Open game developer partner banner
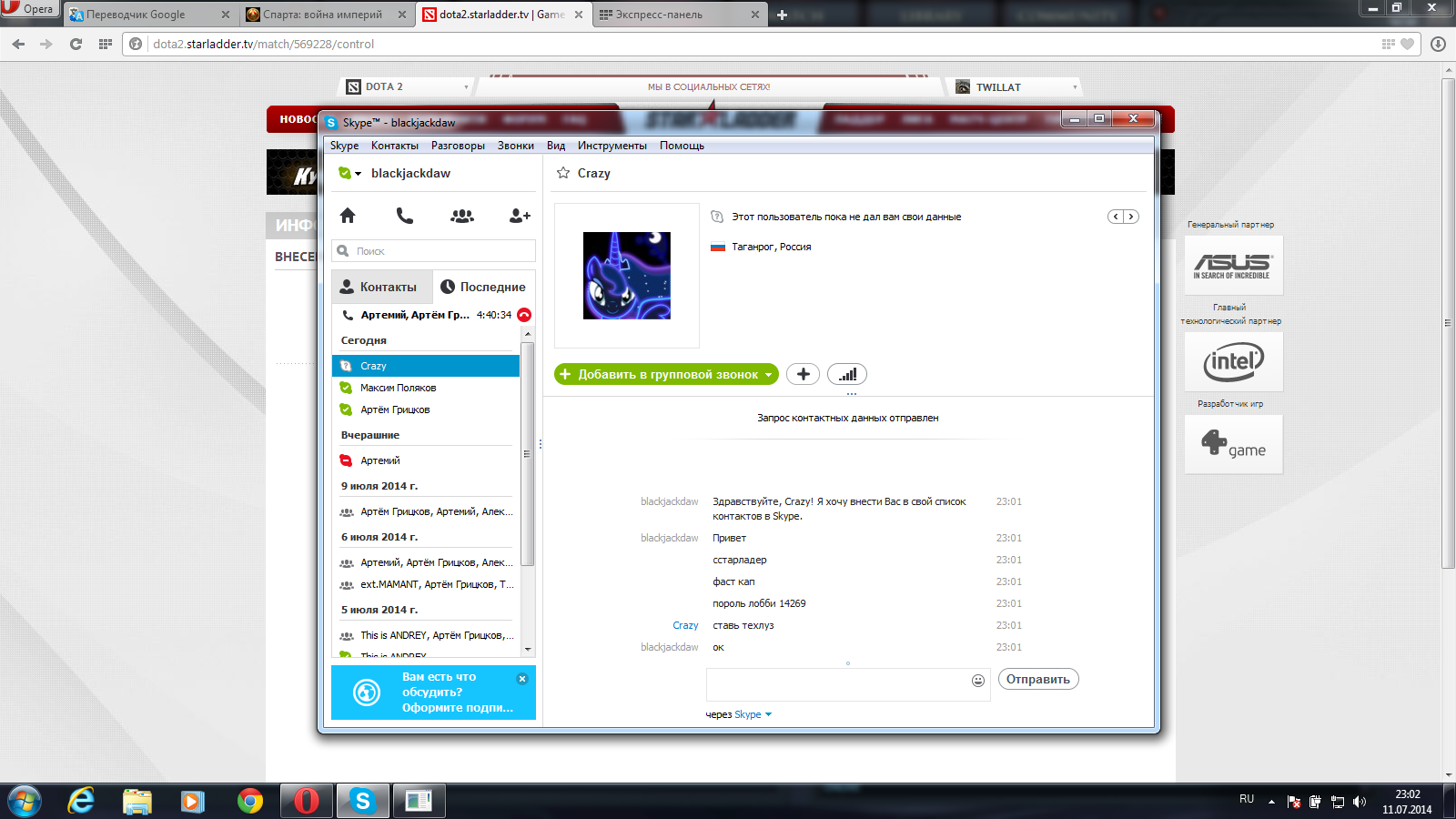The image size is (1456, 819). [1234, 444]
